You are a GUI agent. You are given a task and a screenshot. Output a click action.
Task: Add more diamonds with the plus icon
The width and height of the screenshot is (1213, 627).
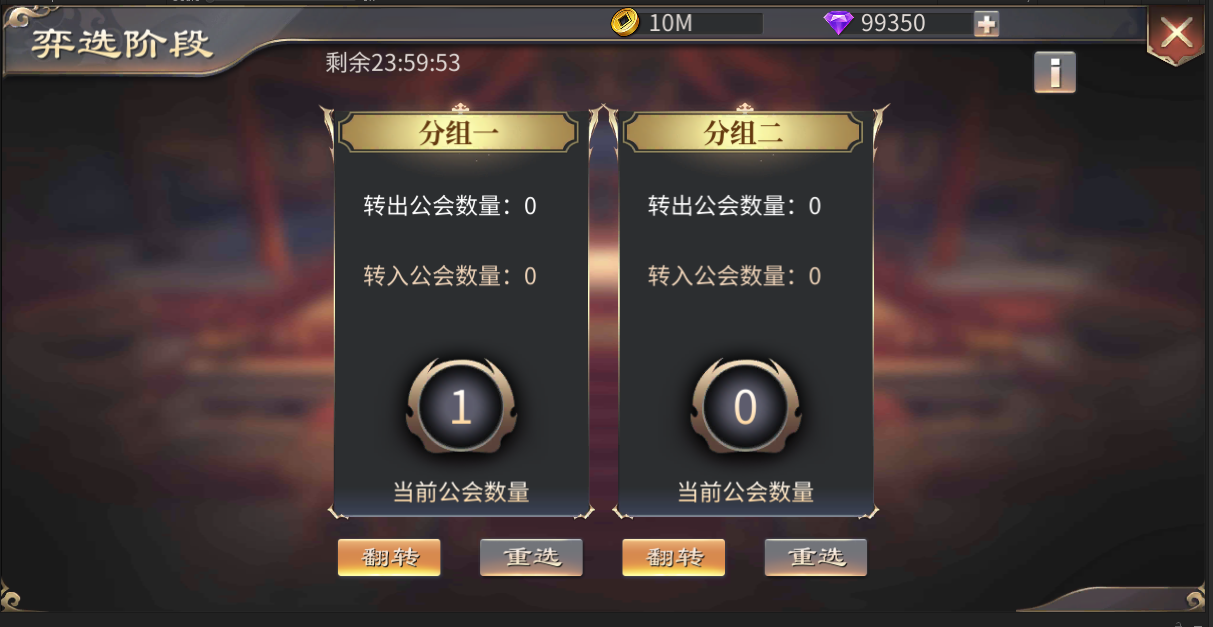pyautogui.click(x=986, y=24)
